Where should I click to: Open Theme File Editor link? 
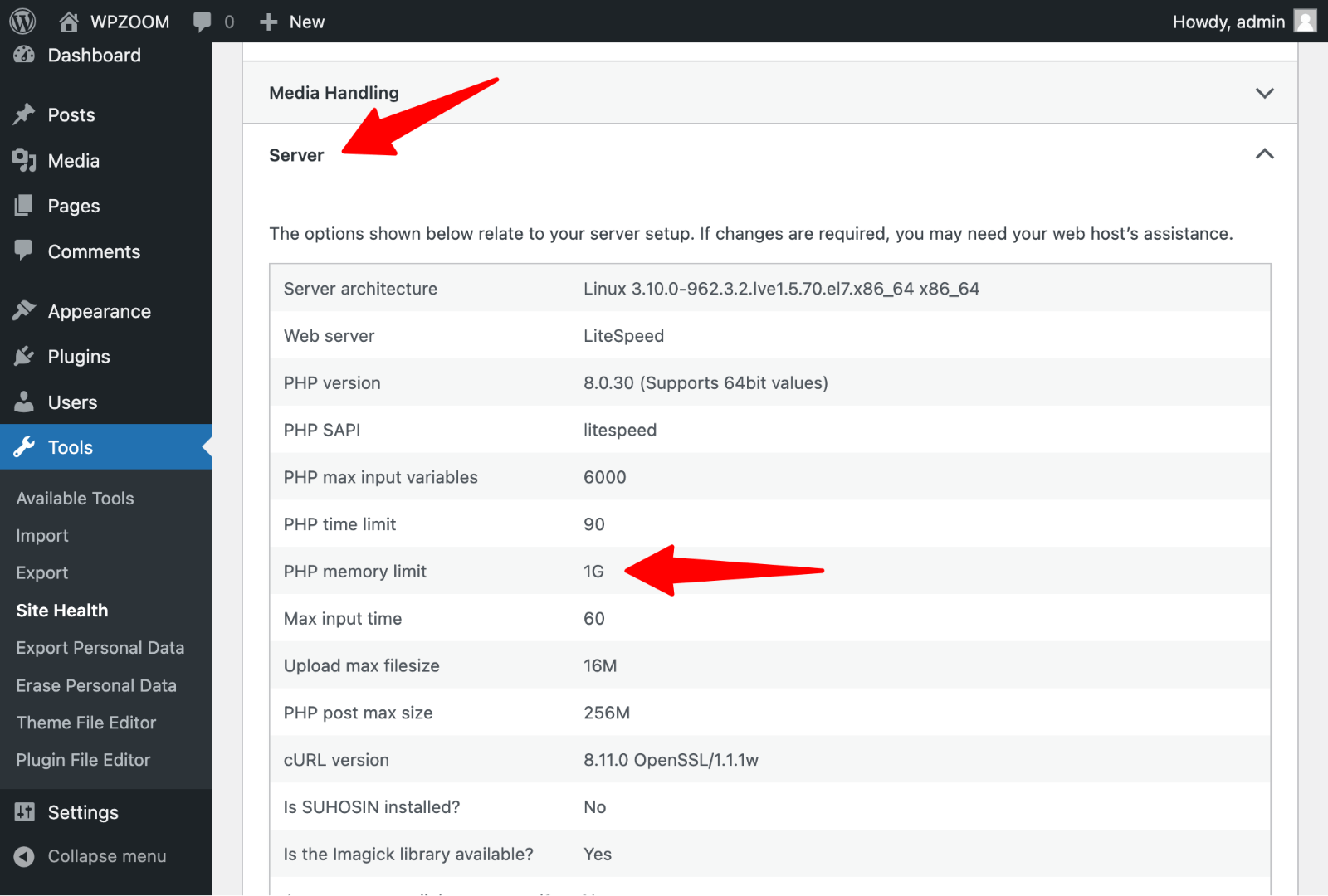pos(86,723)
